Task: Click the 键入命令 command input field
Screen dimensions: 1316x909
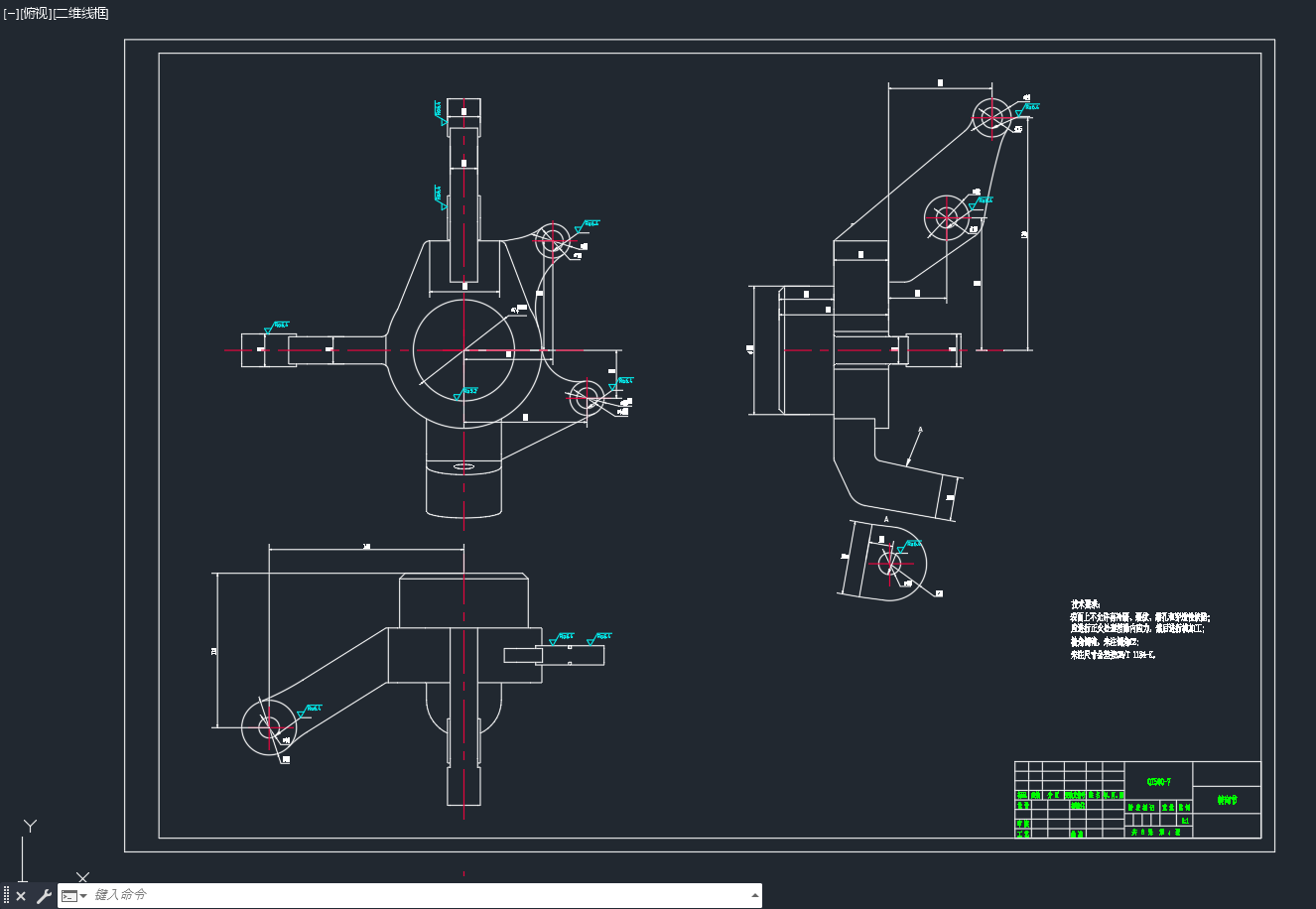Action: coord(417,895)
